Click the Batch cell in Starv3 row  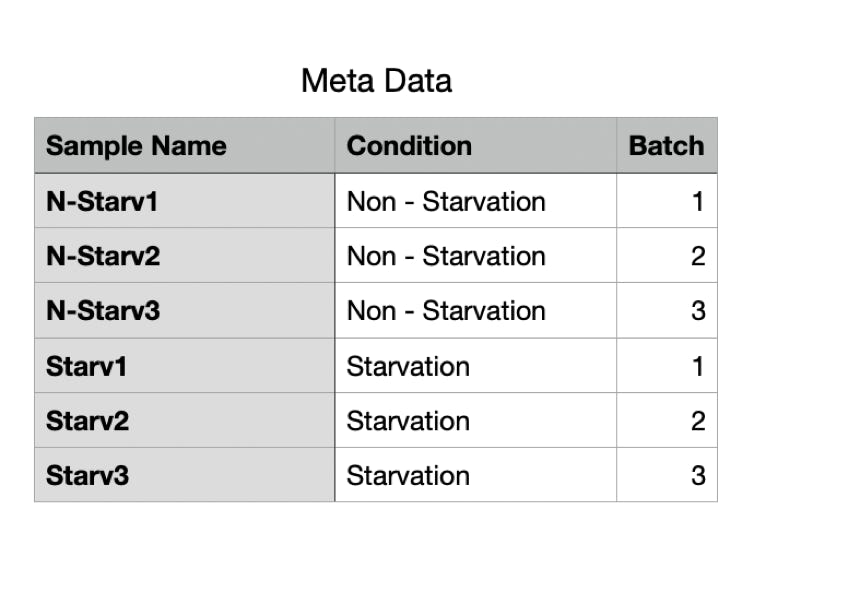point(666,475)
